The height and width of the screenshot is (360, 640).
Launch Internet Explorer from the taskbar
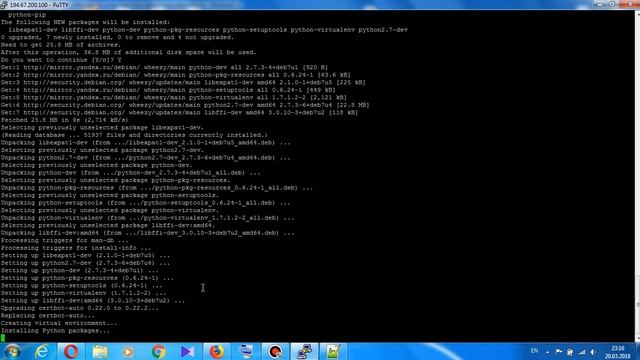[42, 351]
